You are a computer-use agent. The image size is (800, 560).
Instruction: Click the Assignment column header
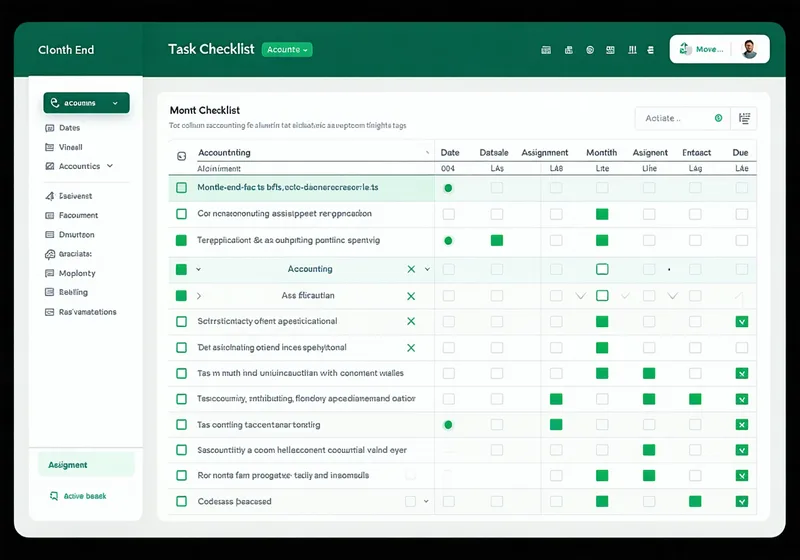[x=544, y=152]
